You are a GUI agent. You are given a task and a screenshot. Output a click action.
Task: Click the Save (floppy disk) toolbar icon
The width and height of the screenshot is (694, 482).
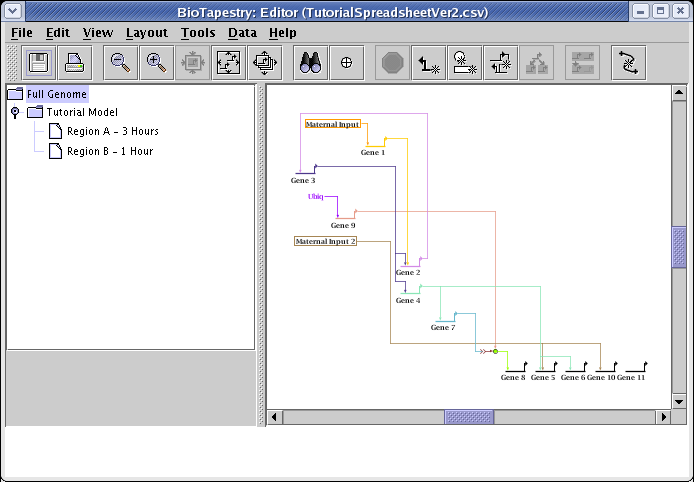40,62
